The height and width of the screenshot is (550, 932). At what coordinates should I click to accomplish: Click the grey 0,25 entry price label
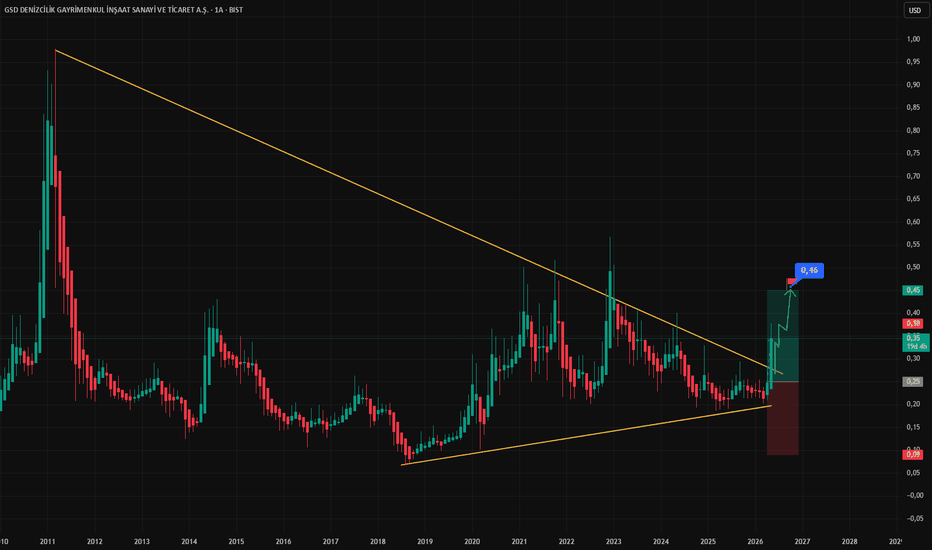tap(912, 381)
